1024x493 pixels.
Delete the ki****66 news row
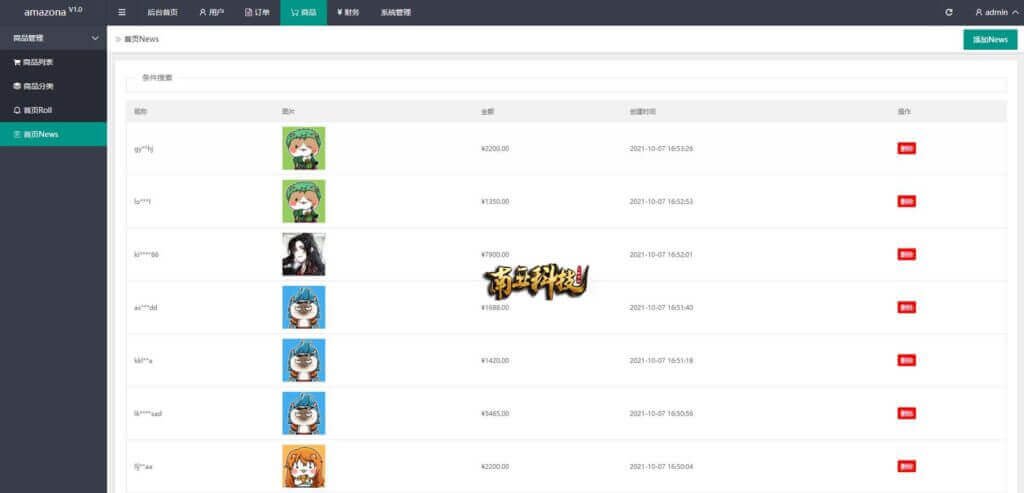pyautogui.click(x=906, y=254)
